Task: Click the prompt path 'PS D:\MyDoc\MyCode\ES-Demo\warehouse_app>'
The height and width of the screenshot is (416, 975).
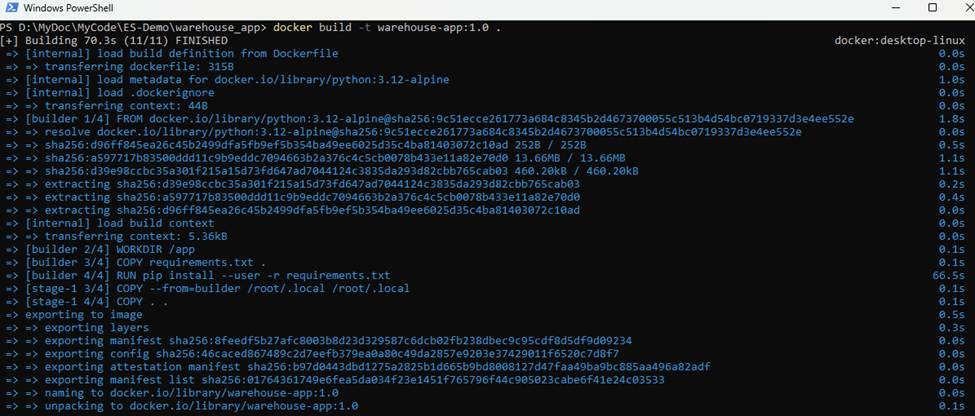Action: point(134,27)
